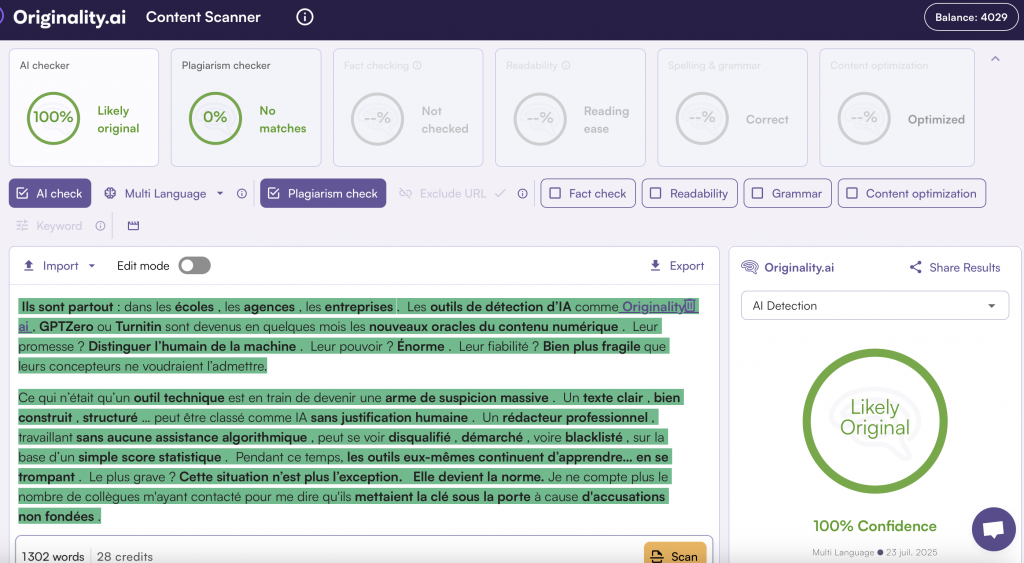Show info about Multi Language model
This screenshot has width=1024, height=563.
[x=242, y=193]
